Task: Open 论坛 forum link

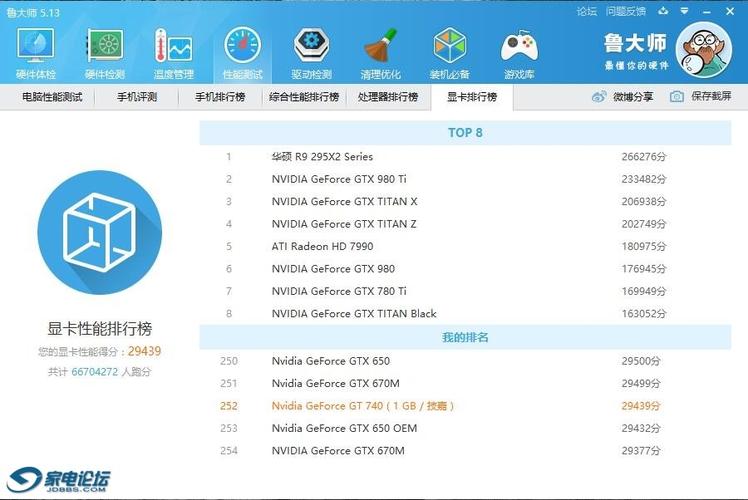Action: (x=587, y=11)
